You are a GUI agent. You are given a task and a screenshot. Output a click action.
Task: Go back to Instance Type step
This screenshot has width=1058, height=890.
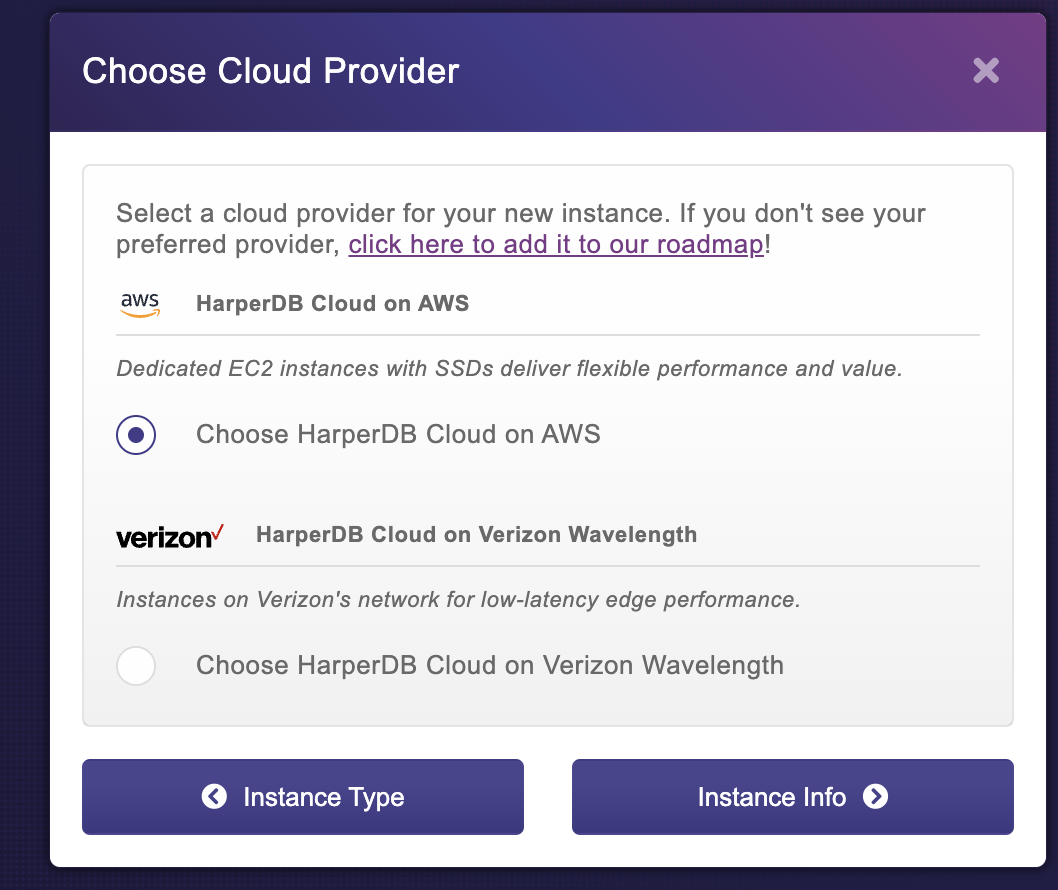(x=303, y=797)
